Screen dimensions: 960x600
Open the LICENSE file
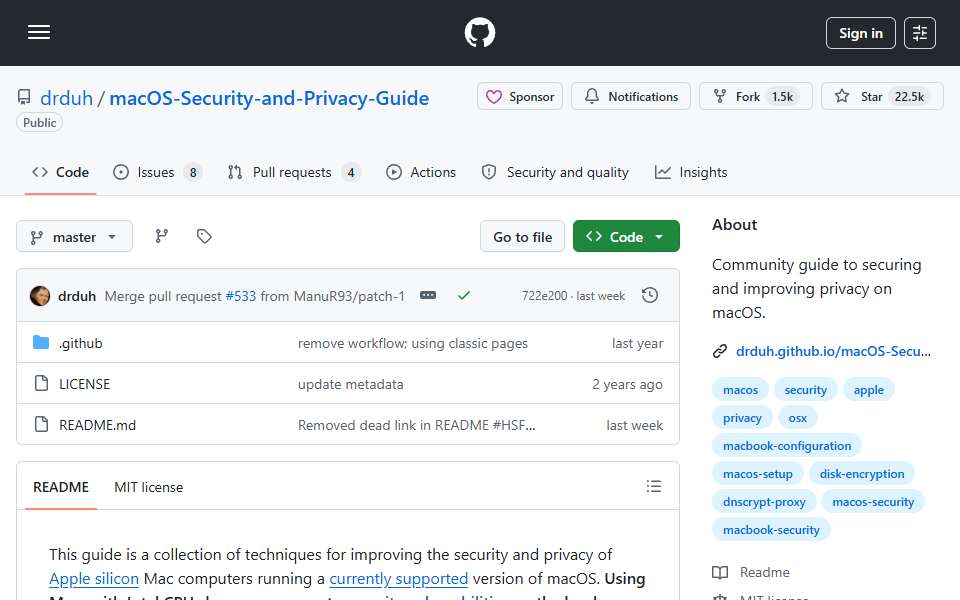(x=84, y=384)
